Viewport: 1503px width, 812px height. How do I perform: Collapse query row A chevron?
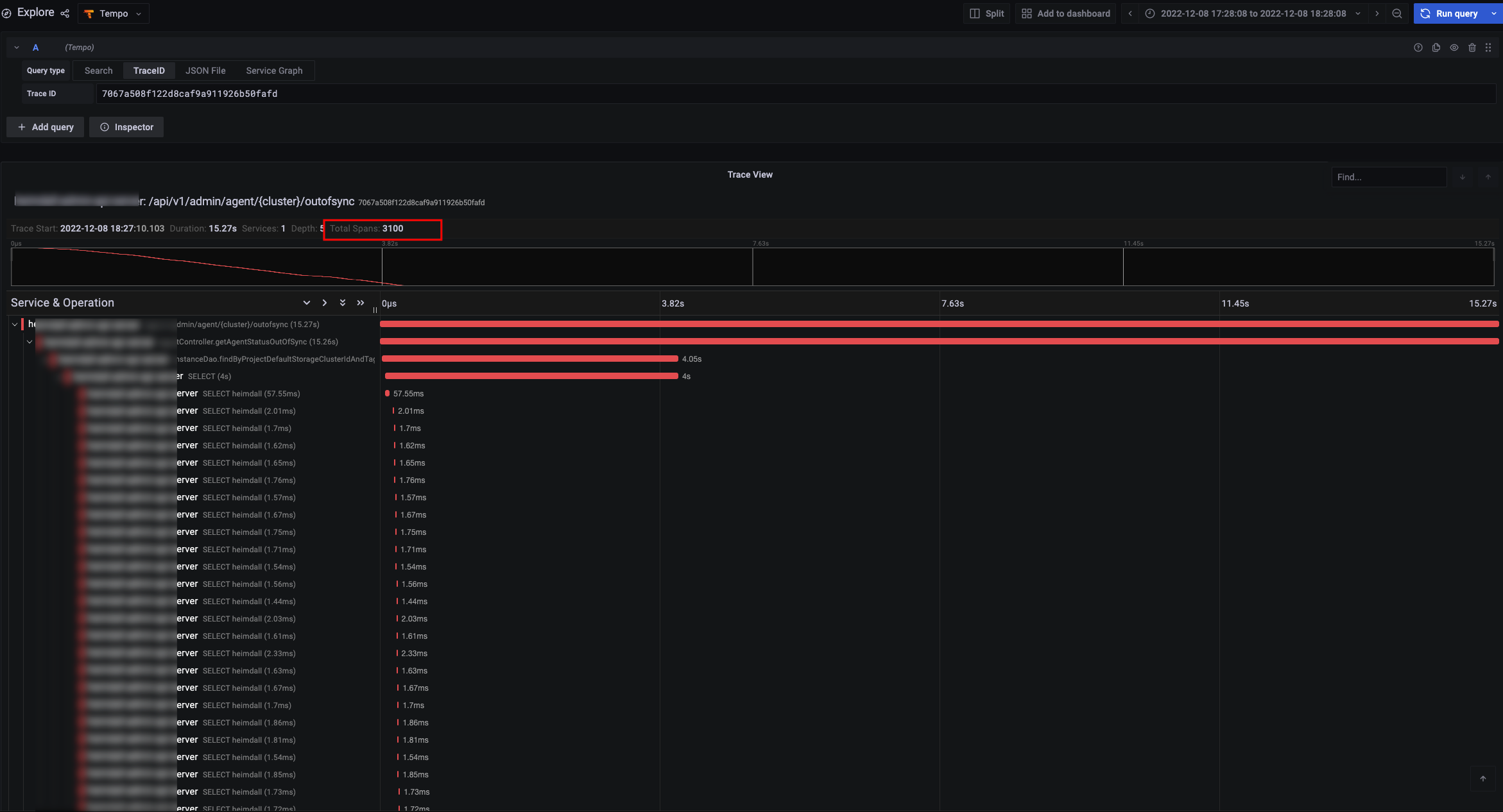[17, 47]
